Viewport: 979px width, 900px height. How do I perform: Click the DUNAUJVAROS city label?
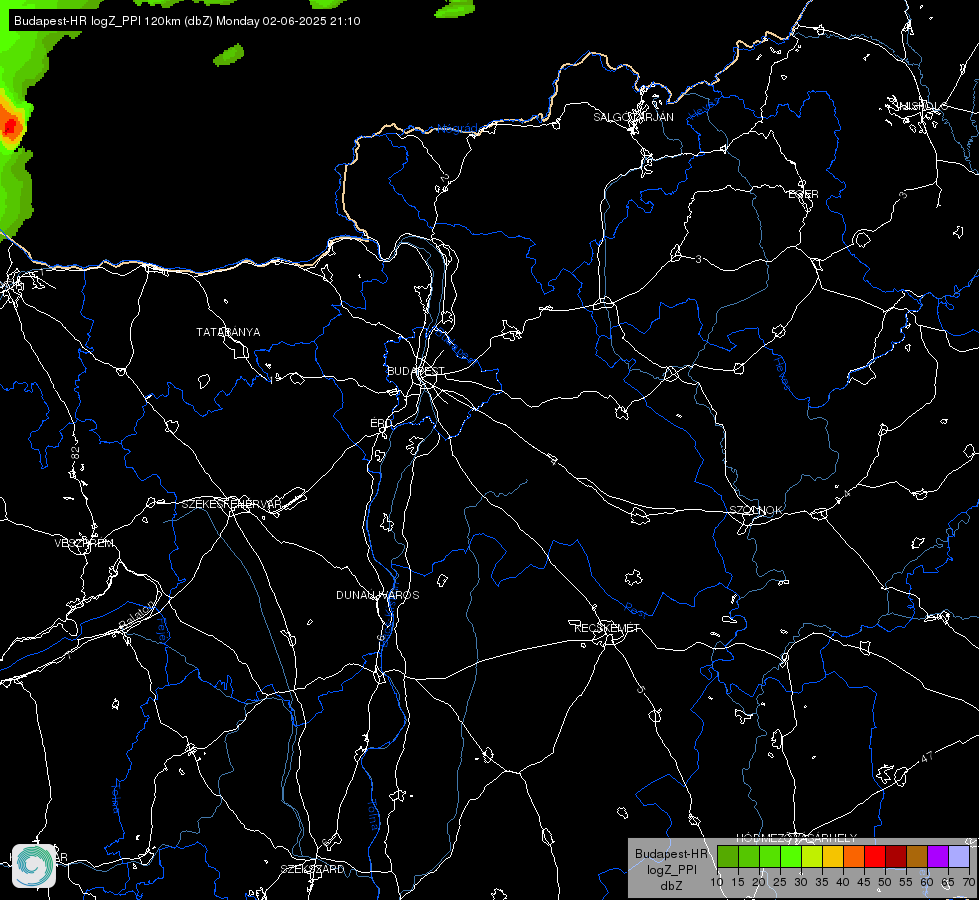(x=378, y=595)
